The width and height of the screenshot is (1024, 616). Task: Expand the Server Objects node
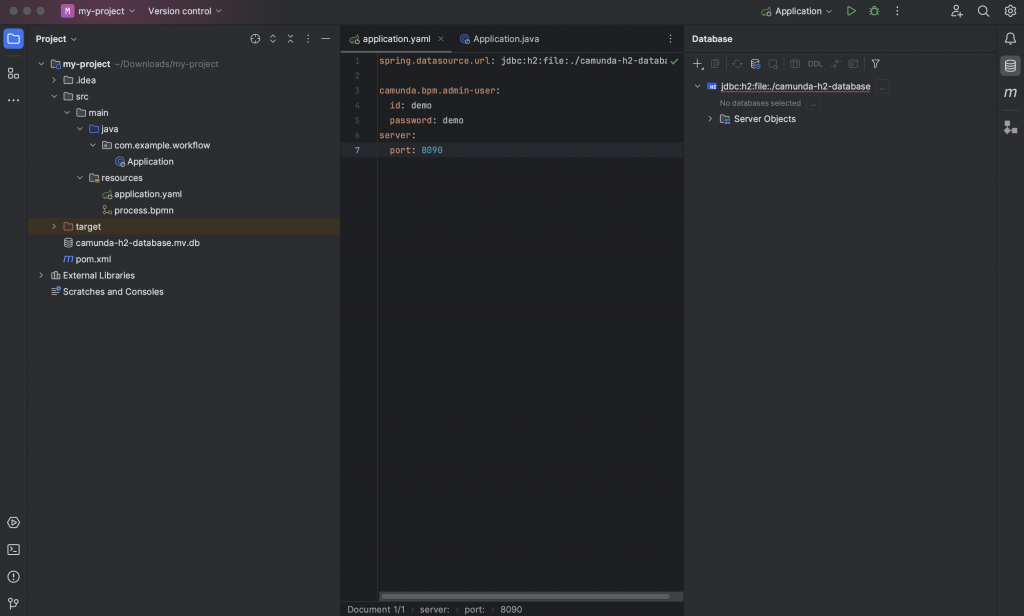click(710, 119)
